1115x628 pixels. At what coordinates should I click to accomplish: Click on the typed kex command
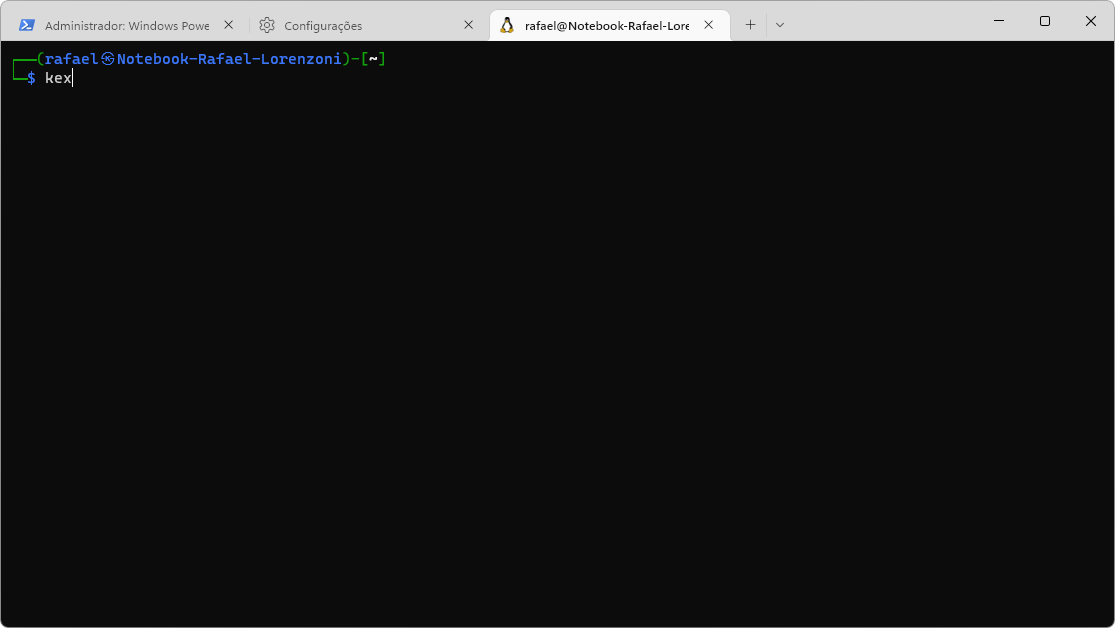click(x=58, y=78)
